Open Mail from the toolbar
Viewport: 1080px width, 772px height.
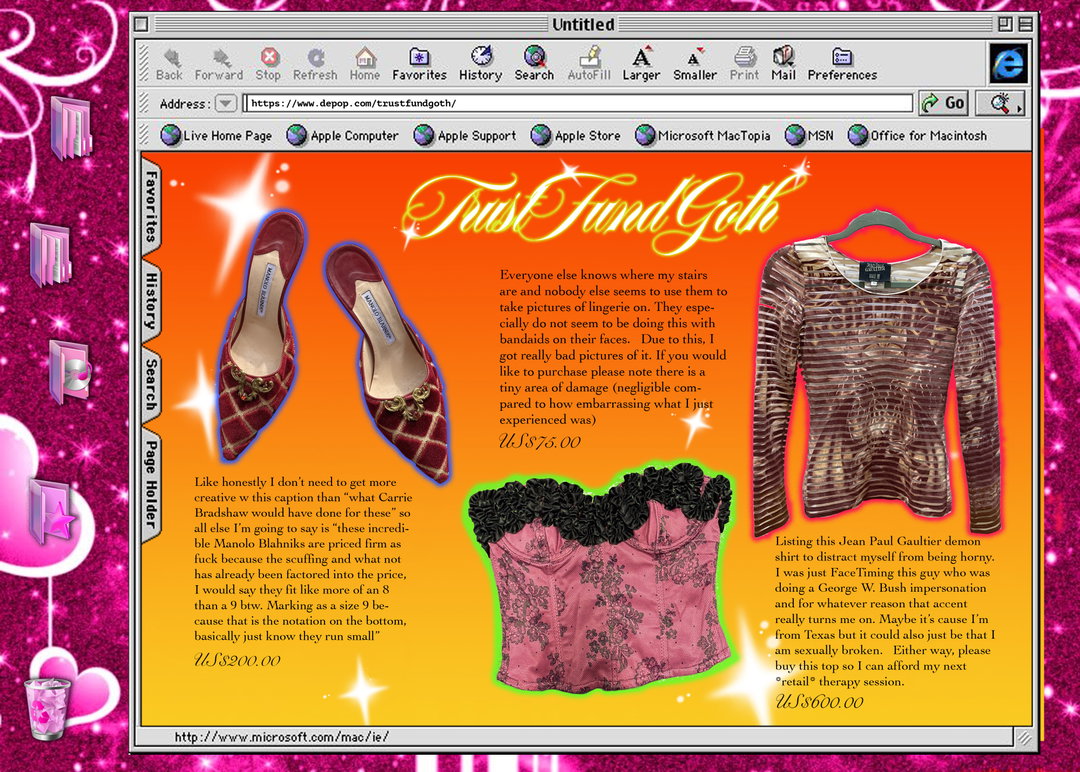[x=783, y=63]
